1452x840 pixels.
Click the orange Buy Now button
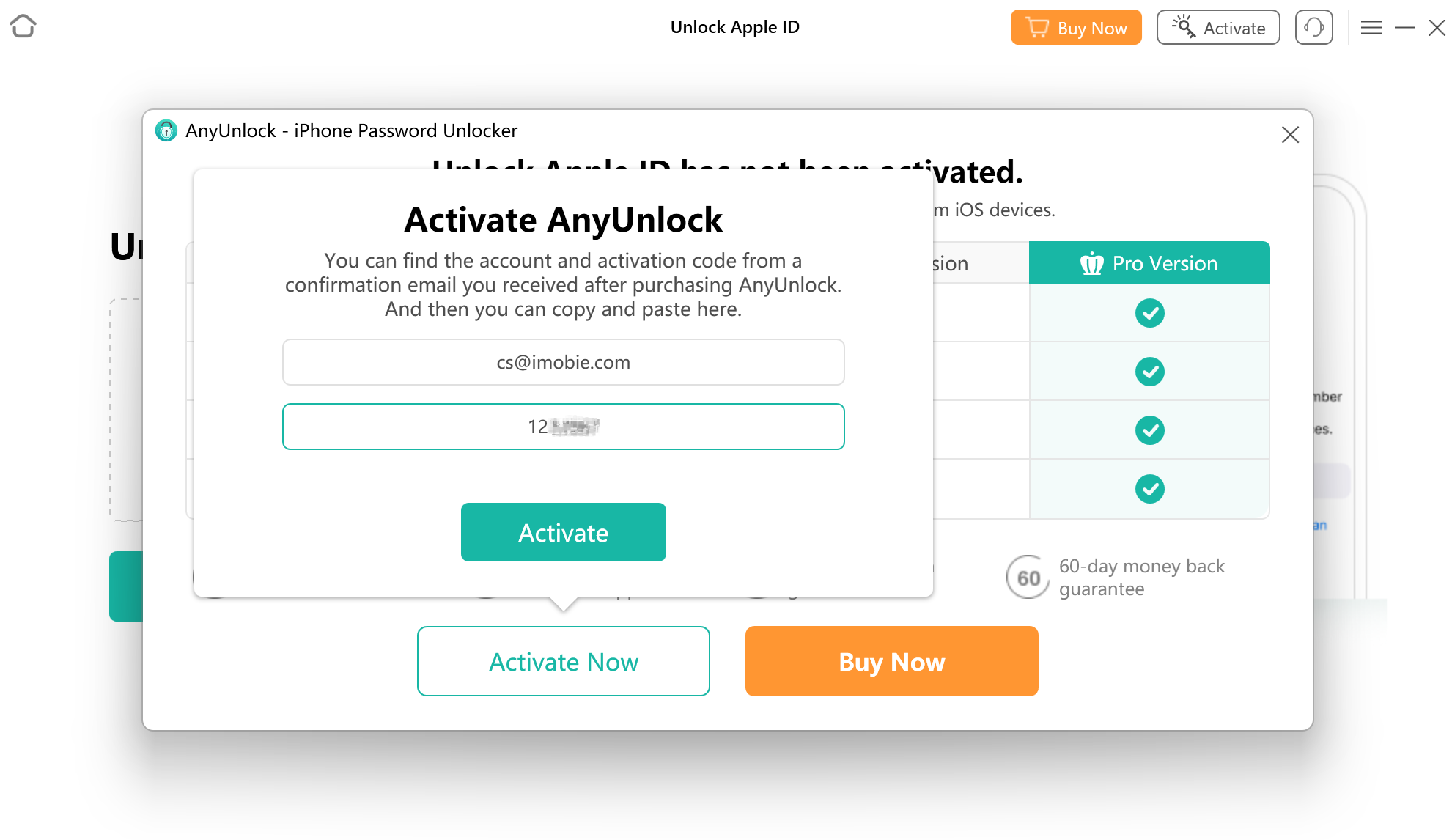[893, 661]
